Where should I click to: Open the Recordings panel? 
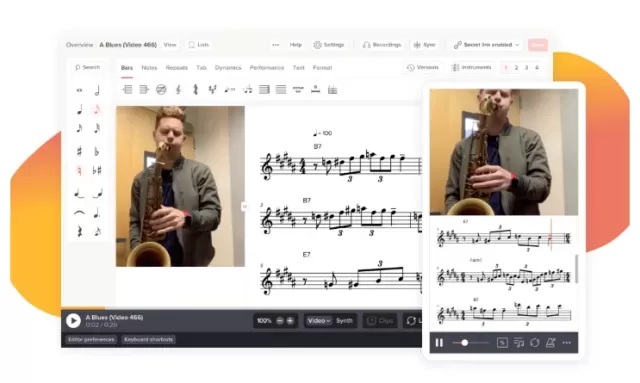tap(382, 45)
